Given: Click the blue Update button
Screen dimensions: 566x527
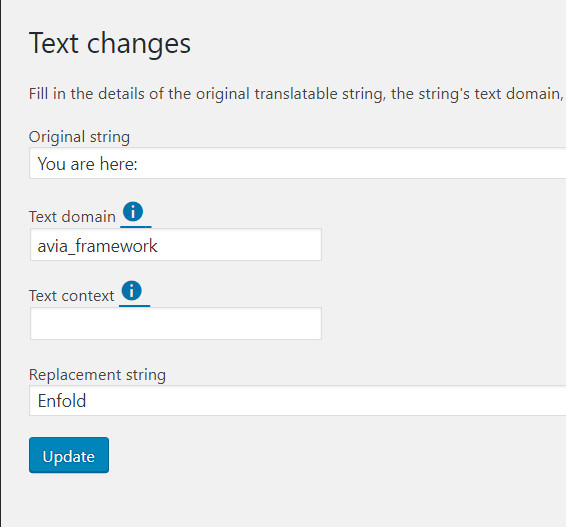Looking at the screenshot, I should point(69,455).
